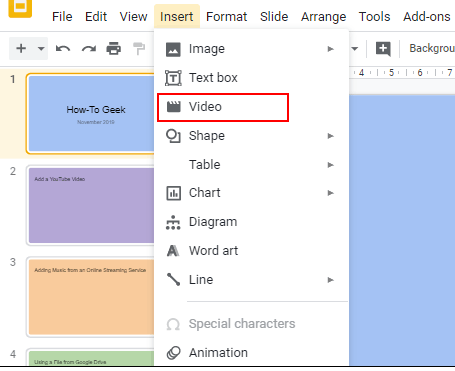Image resolution: width=455 pixels, height=371 pixels.
Task: Click the Special characters omega icon
Action: 173,324
